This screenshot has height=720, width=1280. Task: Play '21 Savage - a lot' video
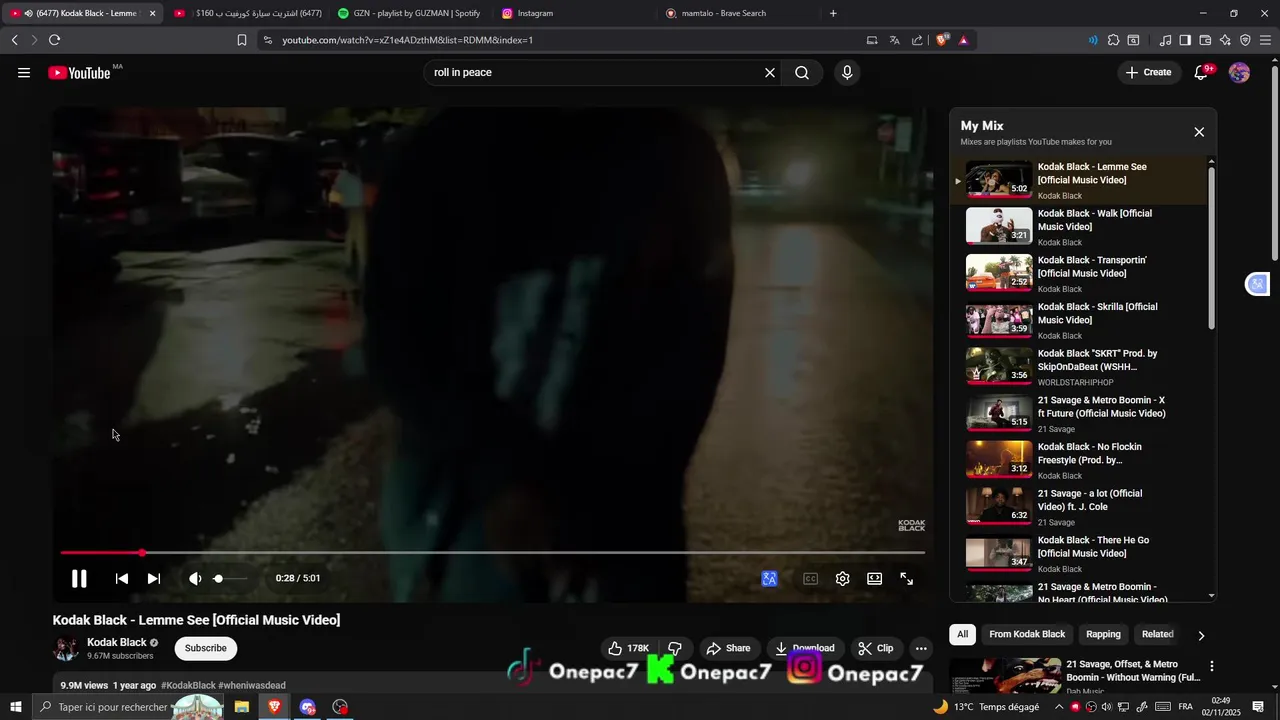click(1078, 507)
